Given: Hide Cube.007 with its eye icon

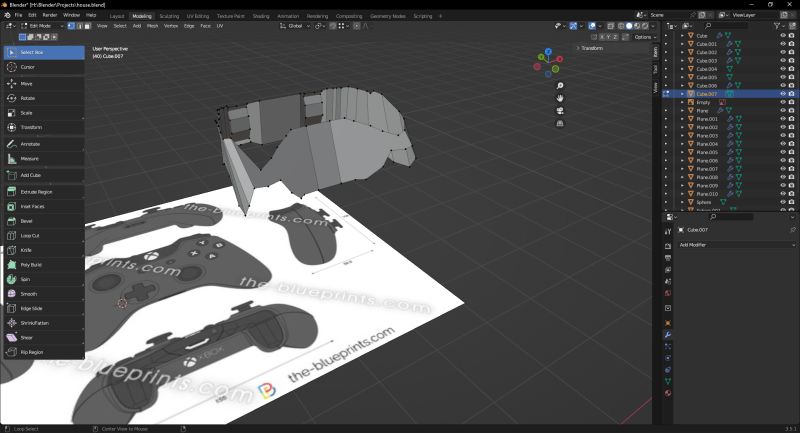Looking at the screenshot, I should click(x=783, y=94).
